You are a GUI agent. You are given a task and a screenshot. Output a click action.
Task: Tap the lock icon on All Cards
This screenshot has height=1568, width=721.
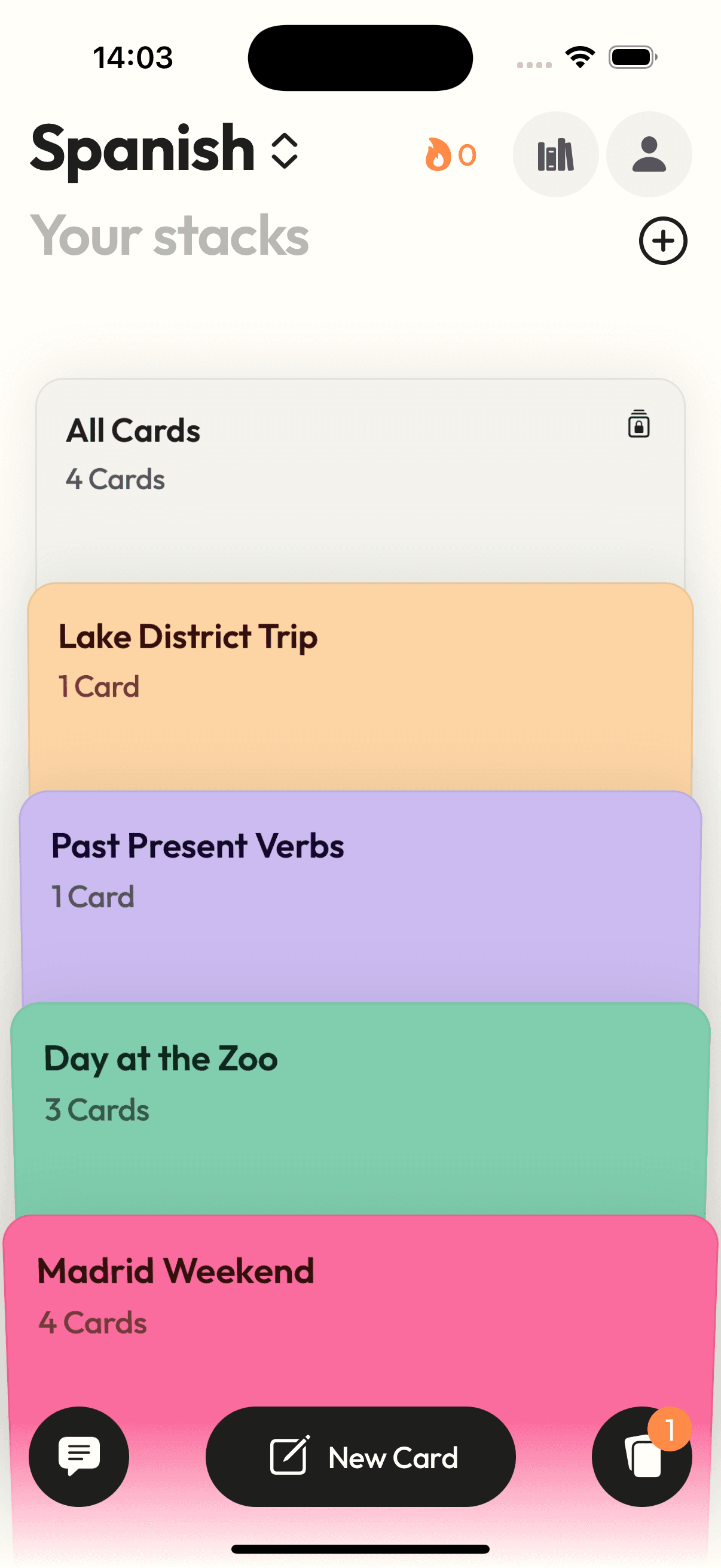[x=638, y=423]
